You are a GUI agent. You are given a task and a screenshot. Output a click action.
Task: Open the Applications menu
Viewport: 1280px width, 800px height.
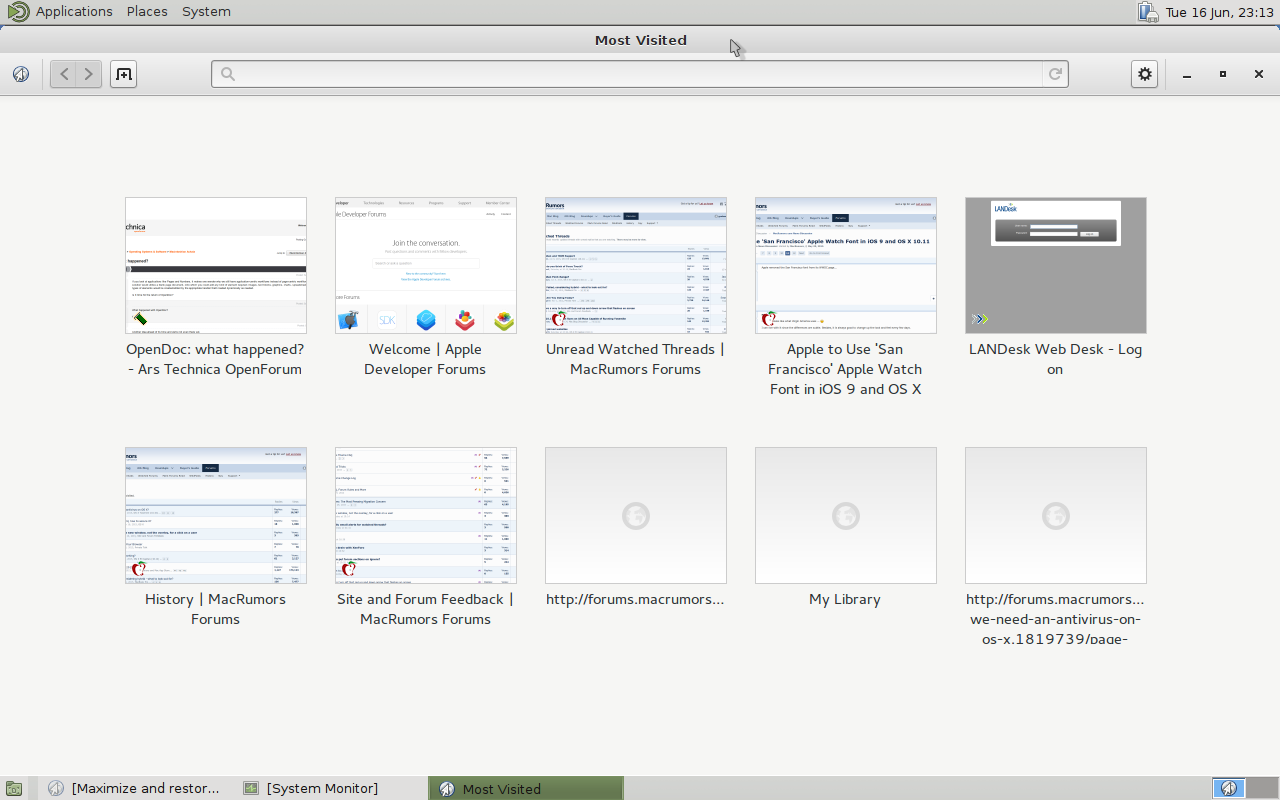point(74,12)
